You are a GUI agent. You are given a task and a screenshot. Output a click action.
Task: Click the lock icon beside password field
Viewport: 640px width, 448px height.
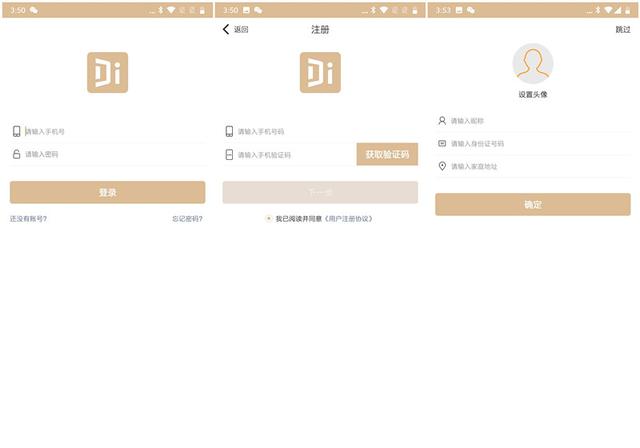click(16, 154)
